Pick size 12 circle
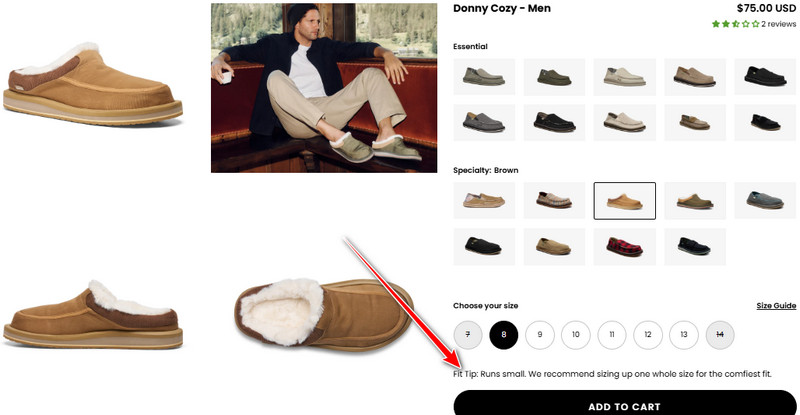The image size is (800, 415). [x=648, y=335]
